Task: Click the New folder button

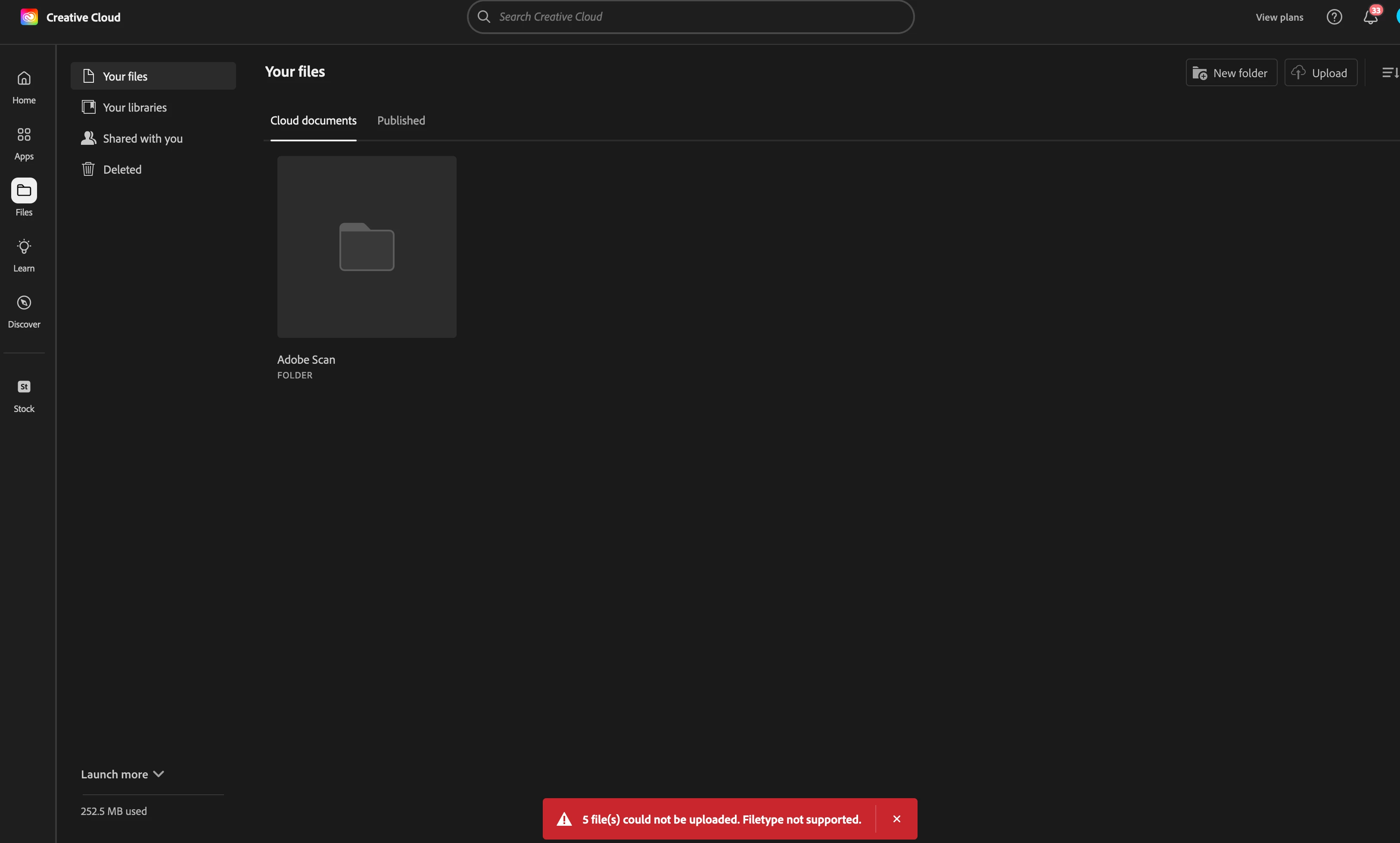Action: point(1231,73)
